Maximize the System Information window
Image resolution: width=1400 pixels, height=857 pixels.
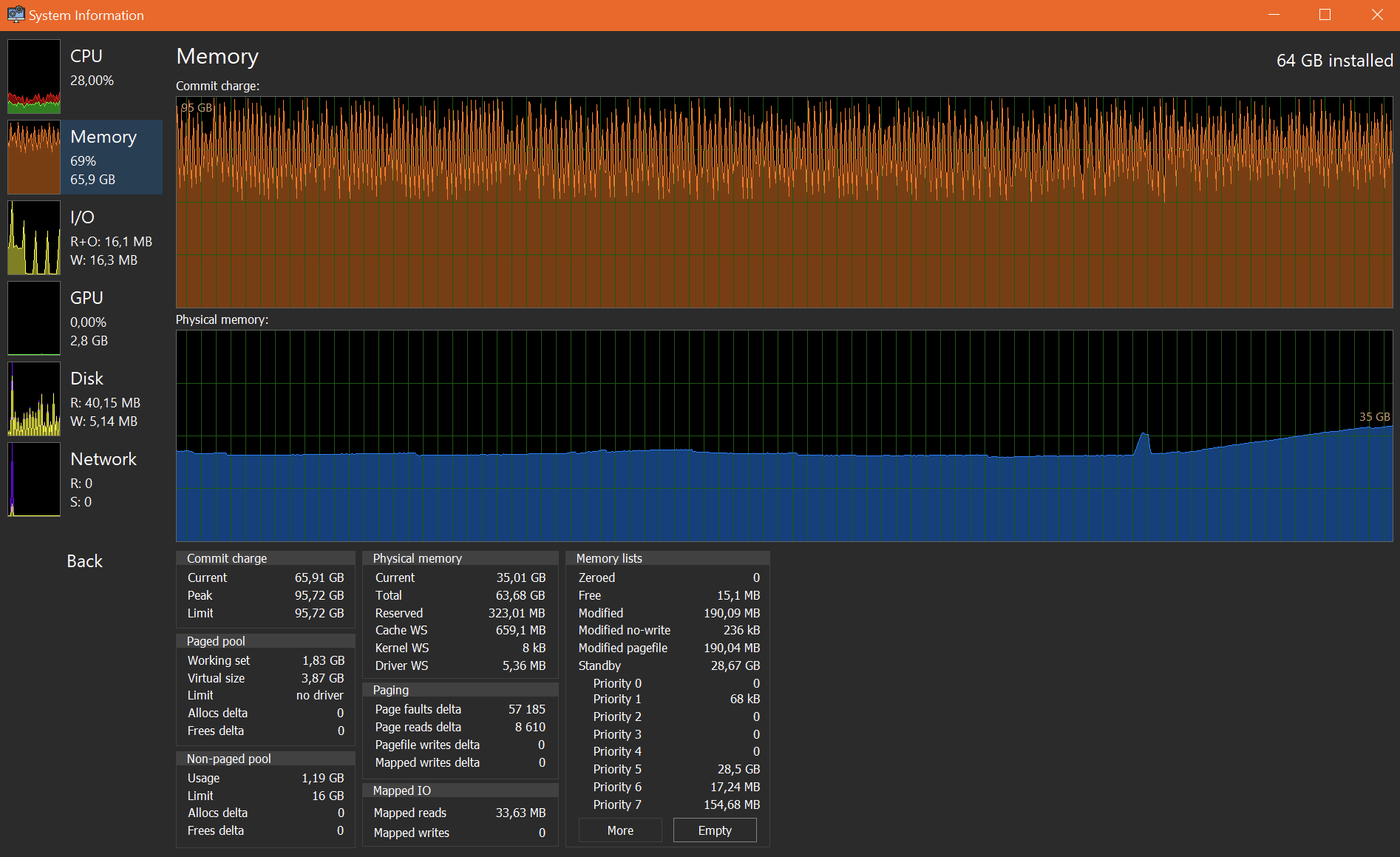pos(1325,15)
